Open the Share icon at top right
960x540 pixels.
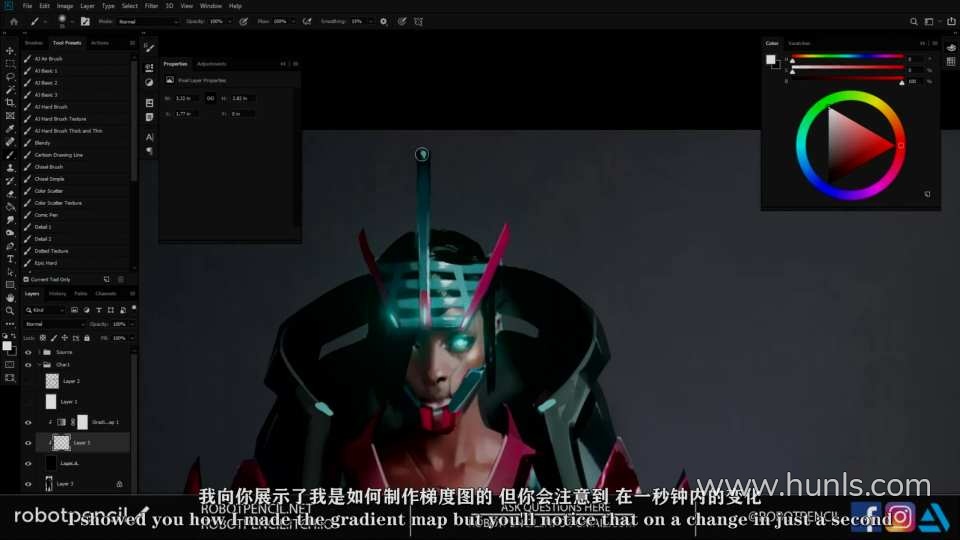951,21
